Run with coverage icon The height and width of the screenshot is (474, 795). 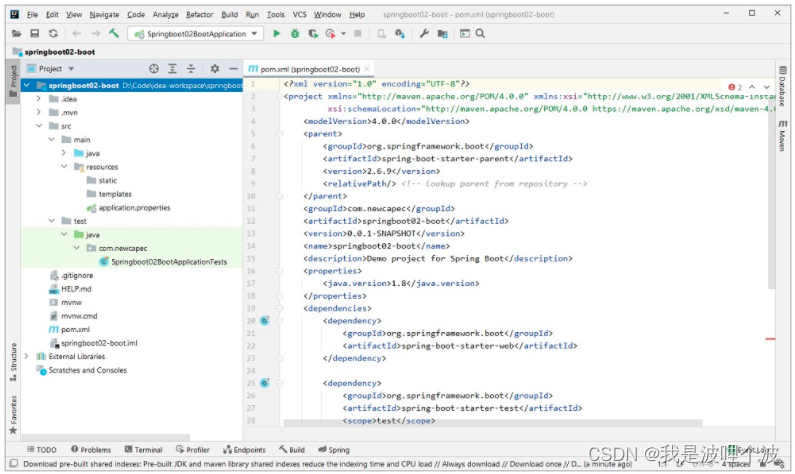[313, 34]
